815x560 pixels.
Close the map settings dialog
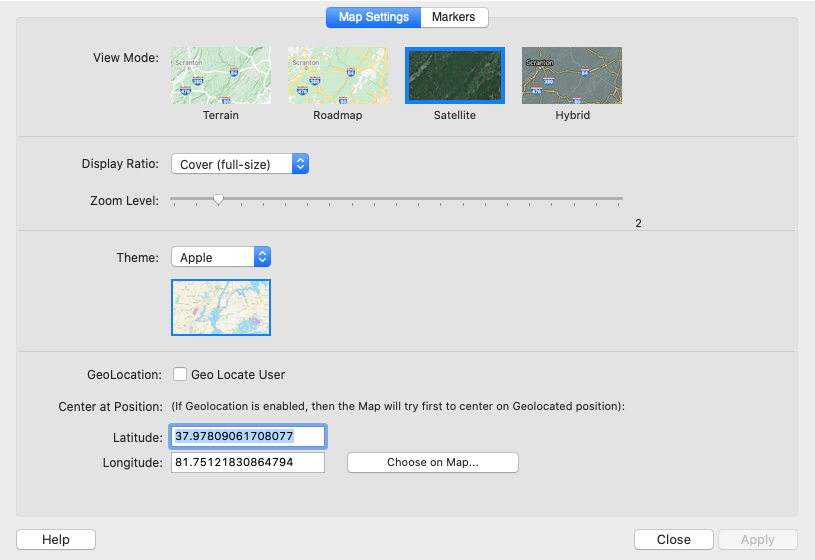[x=673, y=539]
